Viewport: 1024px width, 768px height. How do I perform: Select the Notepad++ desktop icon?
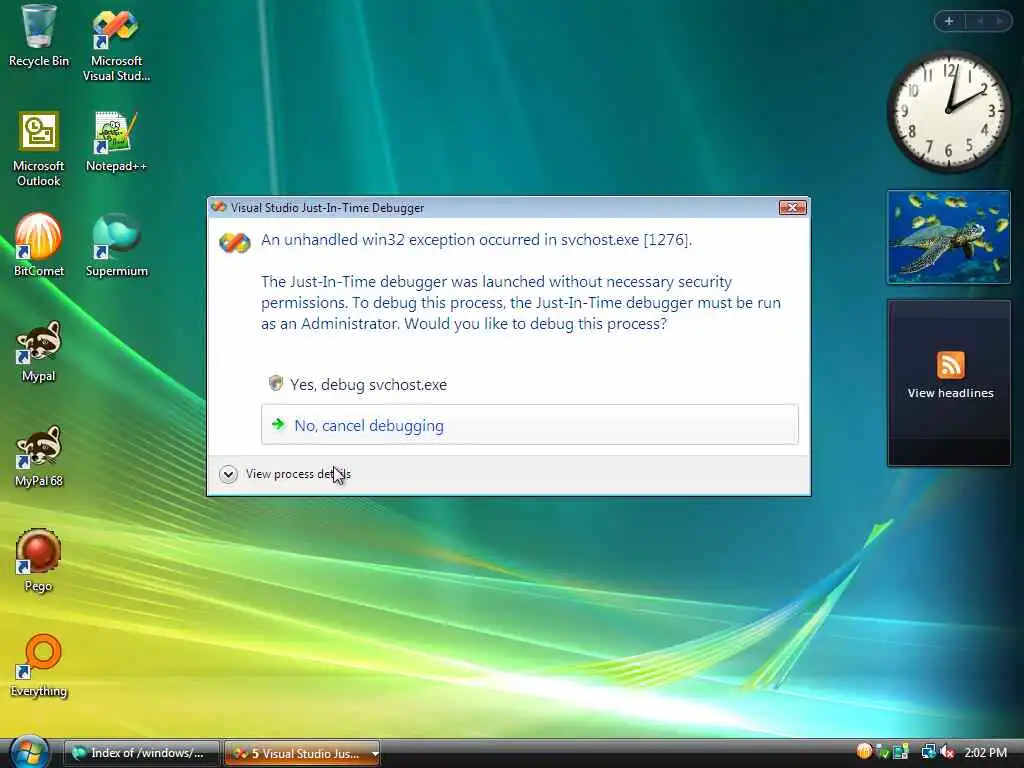pyautogui.click(x=116, y=142)
